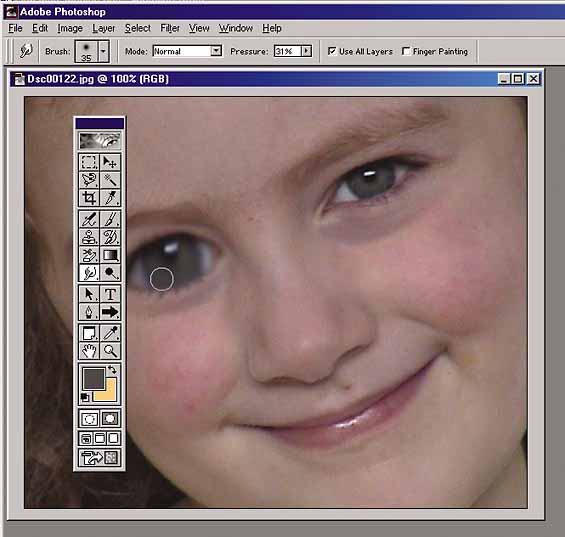Open the Image menu
Image resolution: width=565 pixels, height=537 pixels.
[70, 28]
